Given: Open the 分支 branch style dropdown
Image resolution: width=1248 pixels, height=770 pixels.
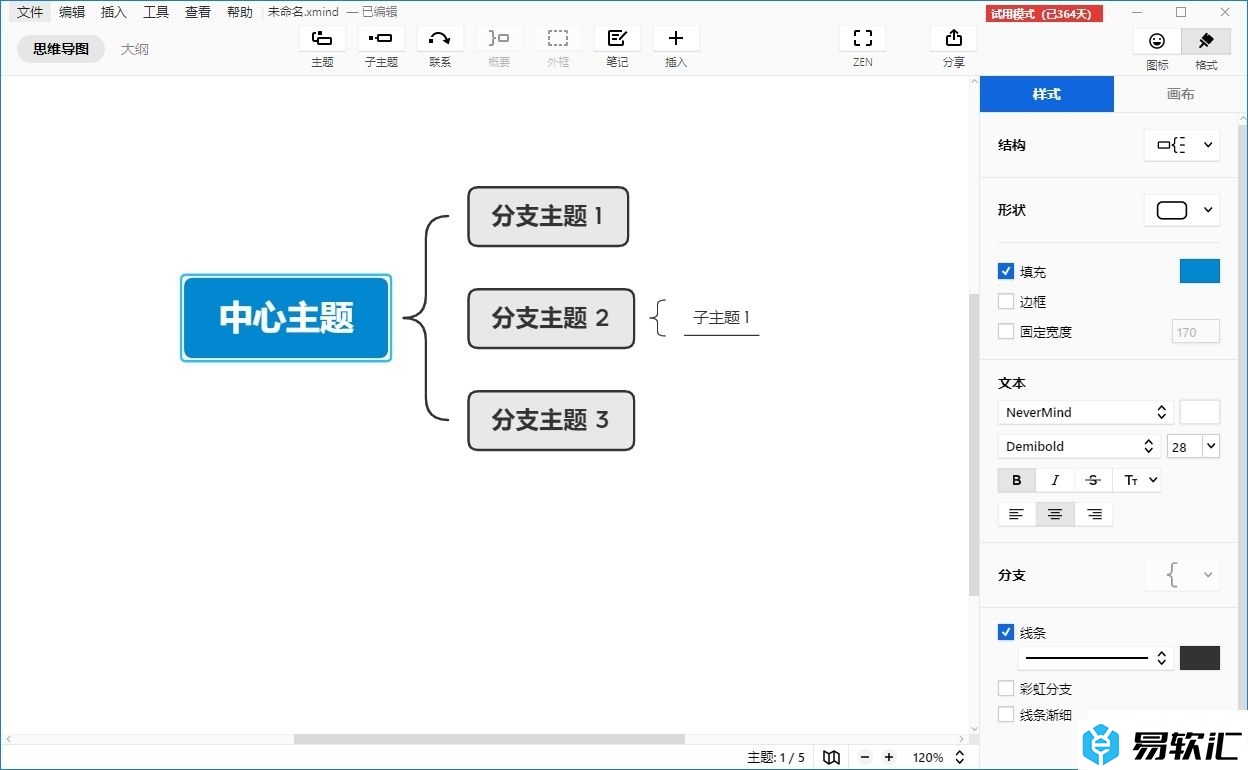Looking at the screenshot, I should [x=1182, y=575].
